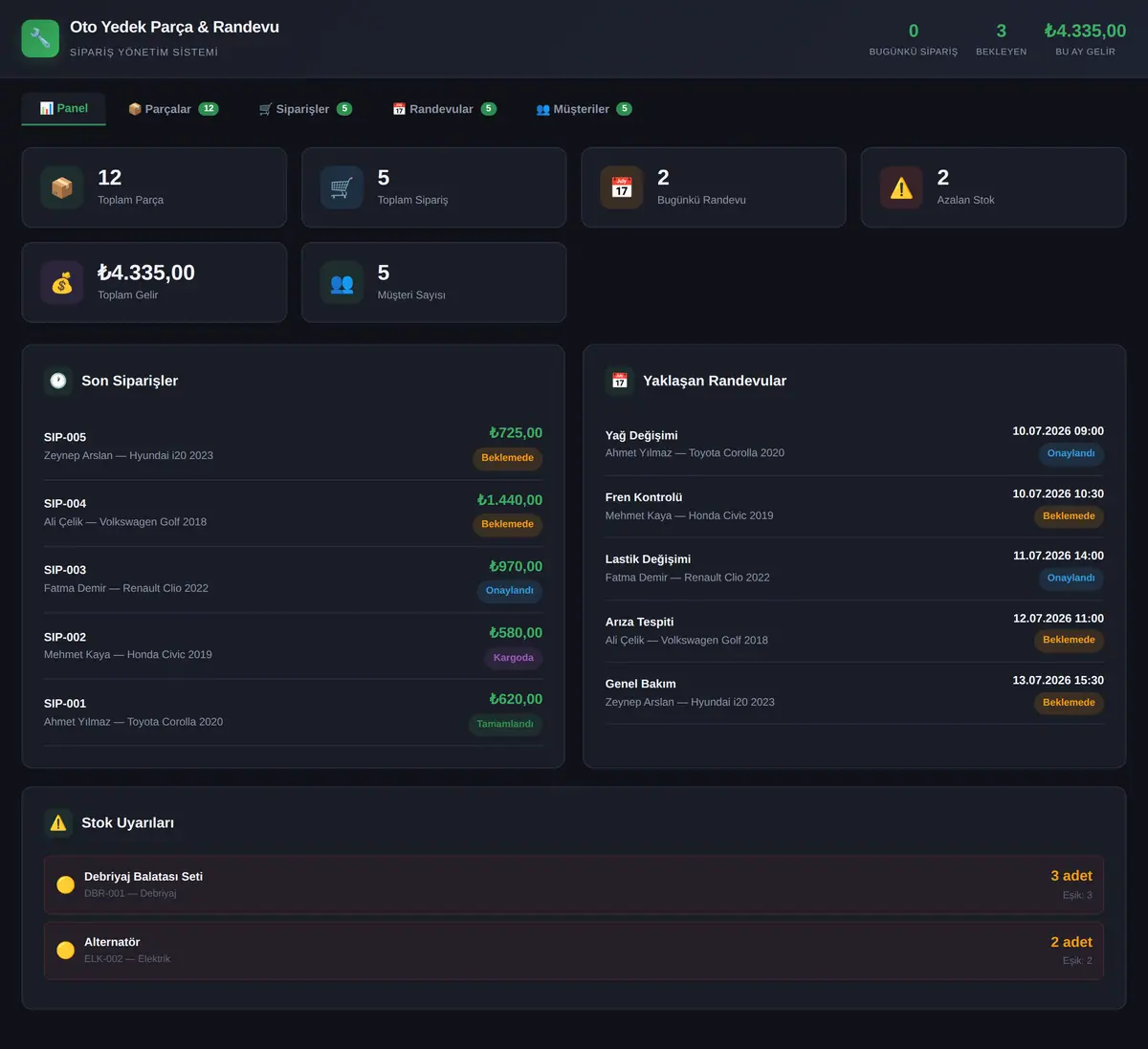Click the warning icon beside Stok Uyarıları
This screenshot has width=1148, height=1049.
(x=58, y=822)
